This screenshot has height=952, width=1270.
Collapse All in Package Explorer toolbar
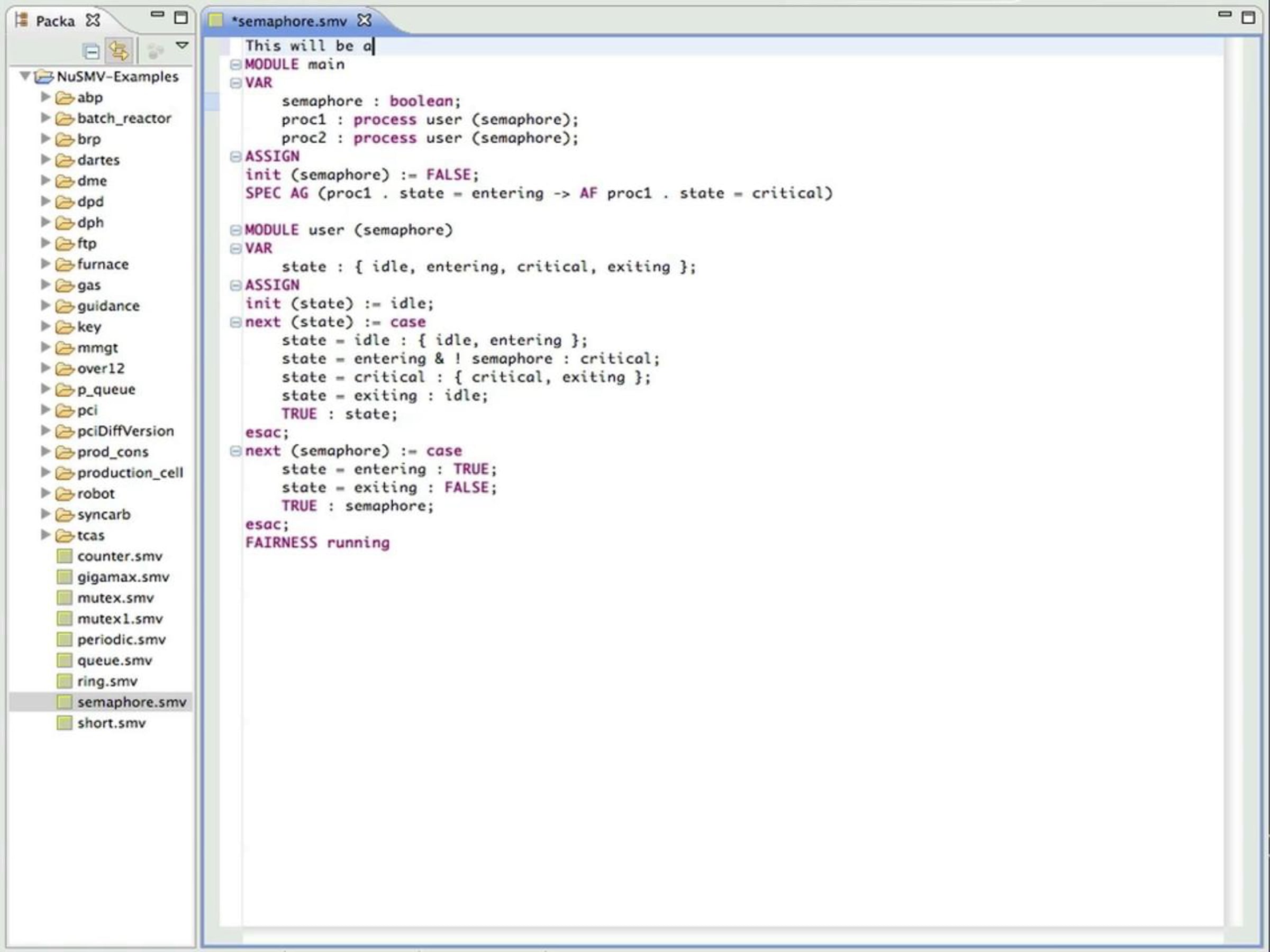tap(90, 51)
